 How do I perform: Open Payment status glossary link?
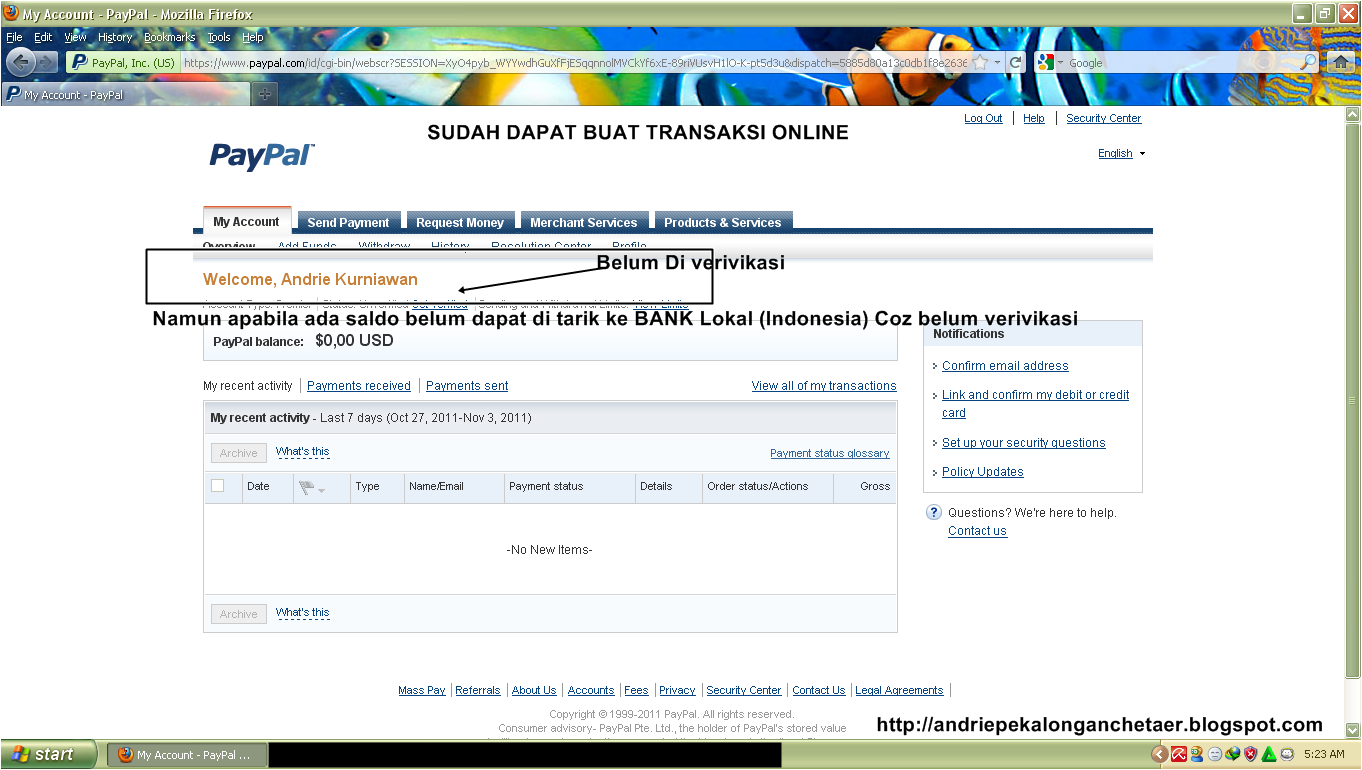click(830, 453)
